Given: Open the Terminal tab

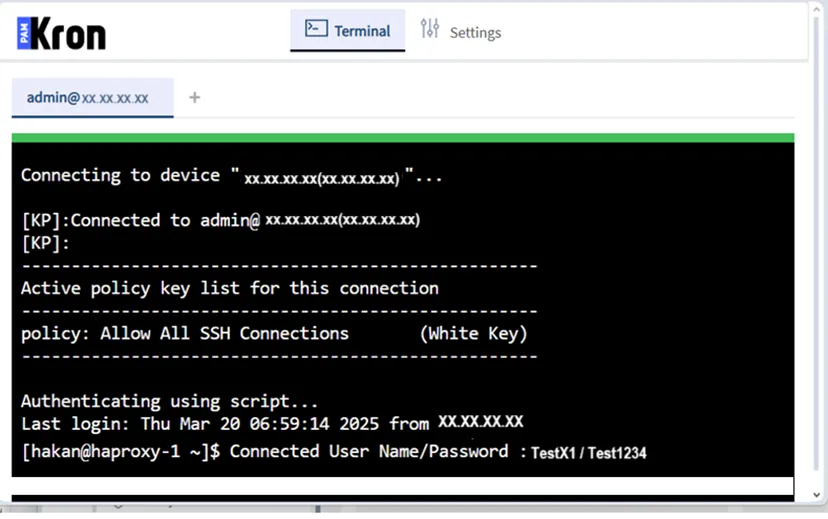Looking at the screenshot, I should coord(347,31).
